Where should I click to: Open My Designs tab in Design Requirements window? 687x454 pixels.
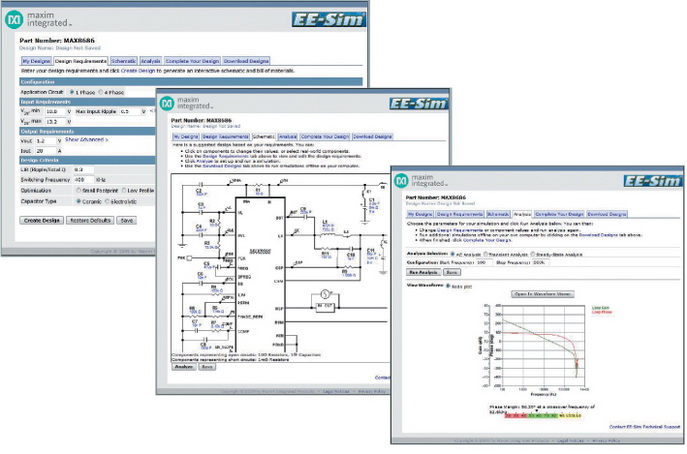click(36, 61)
